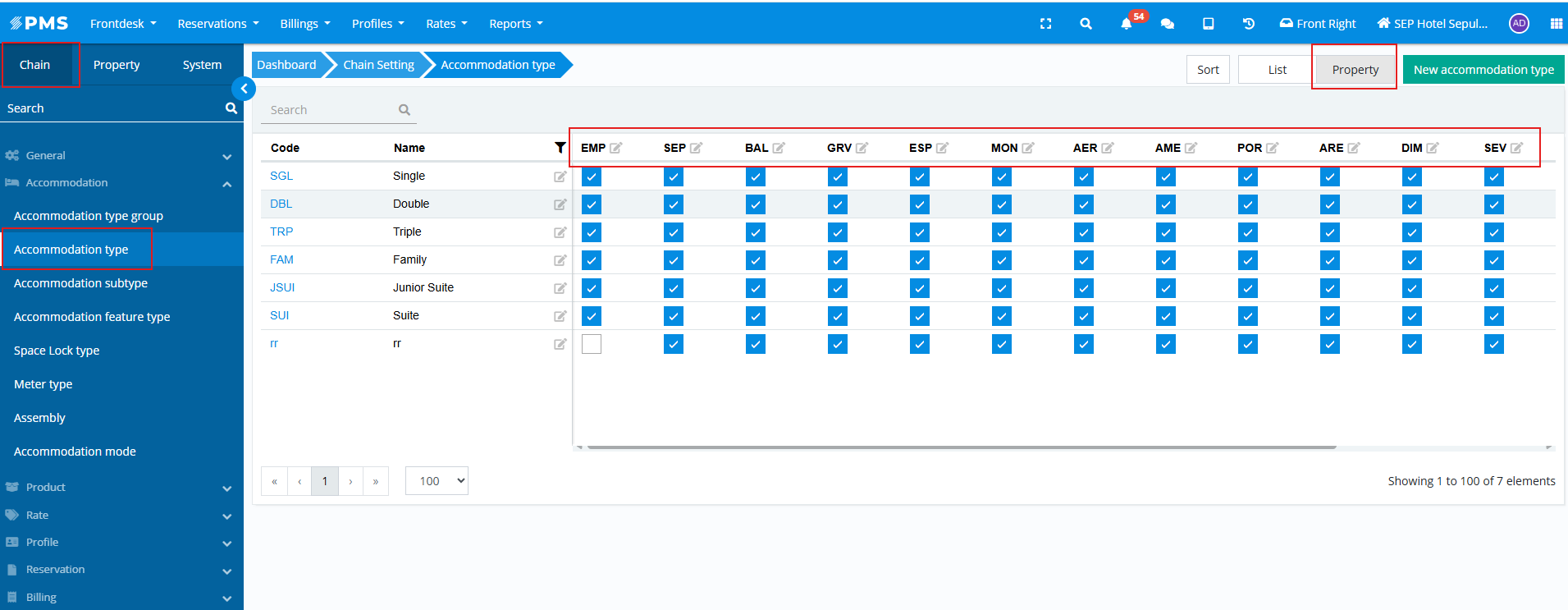Click the edit icon for Junior Suite row
This screenshot has height=610, width=1568.
click(560, 288)
